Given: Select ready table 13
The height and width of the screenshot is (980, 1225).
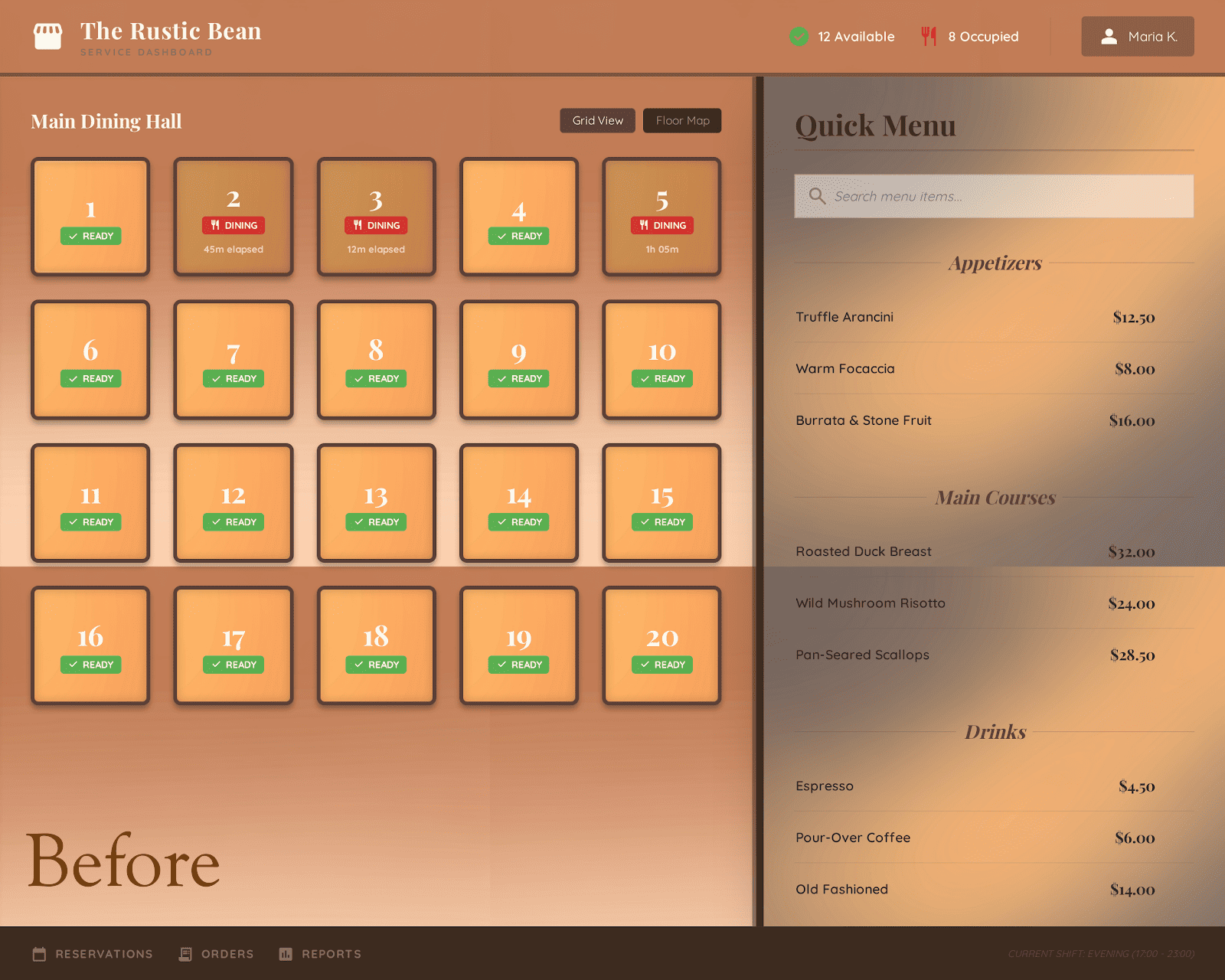Looking at the screenshot, I should coord(376,503).
